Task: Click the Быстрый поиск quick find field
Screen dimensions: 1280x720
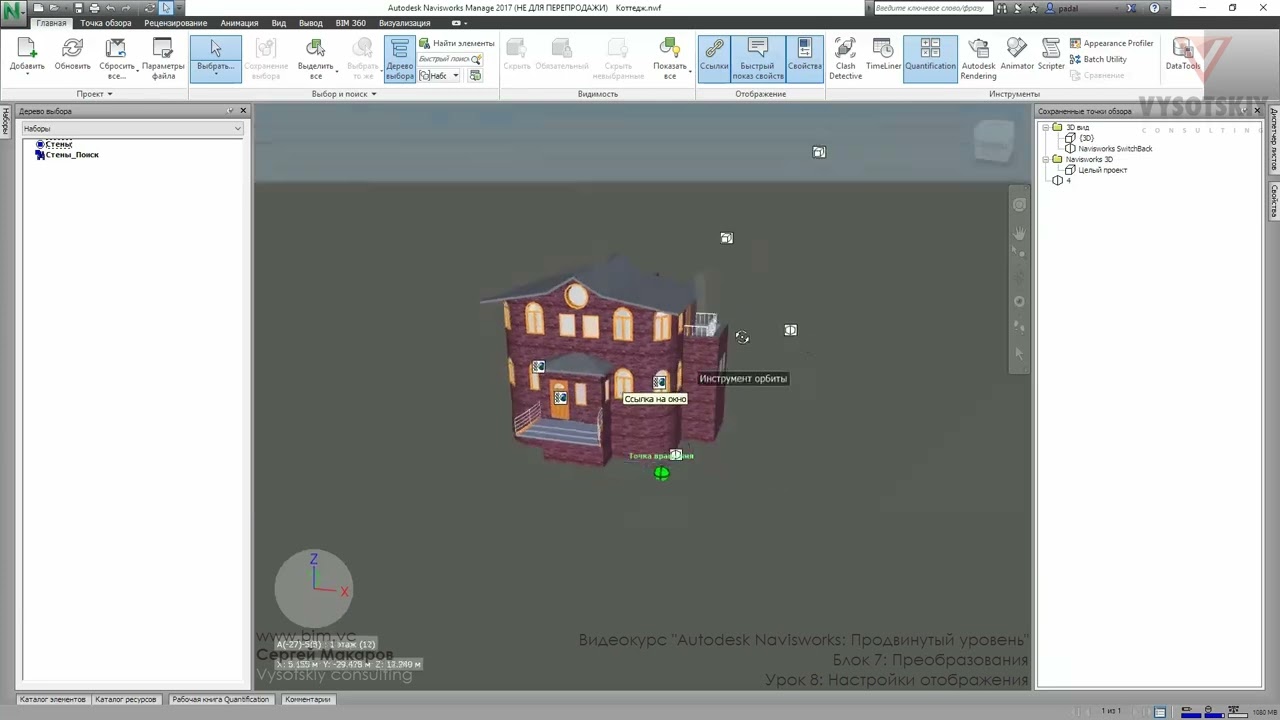Action: coord(444,59)
